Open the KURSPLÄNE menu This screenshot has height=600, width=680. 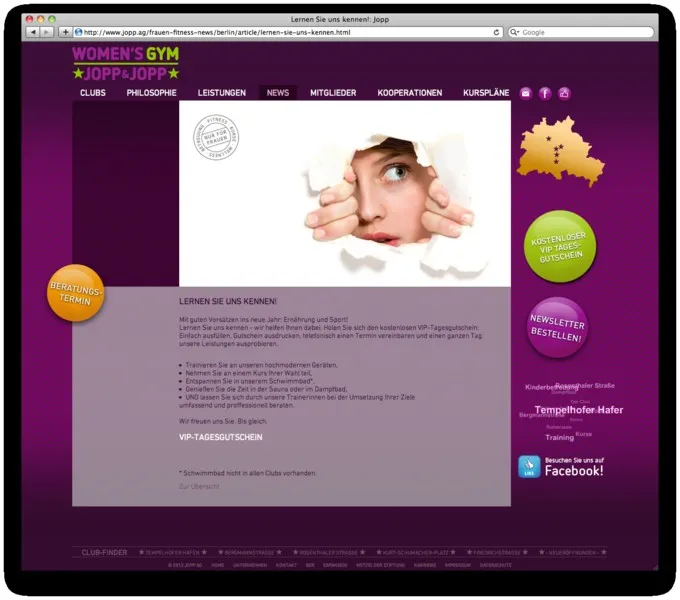point(486,93)
